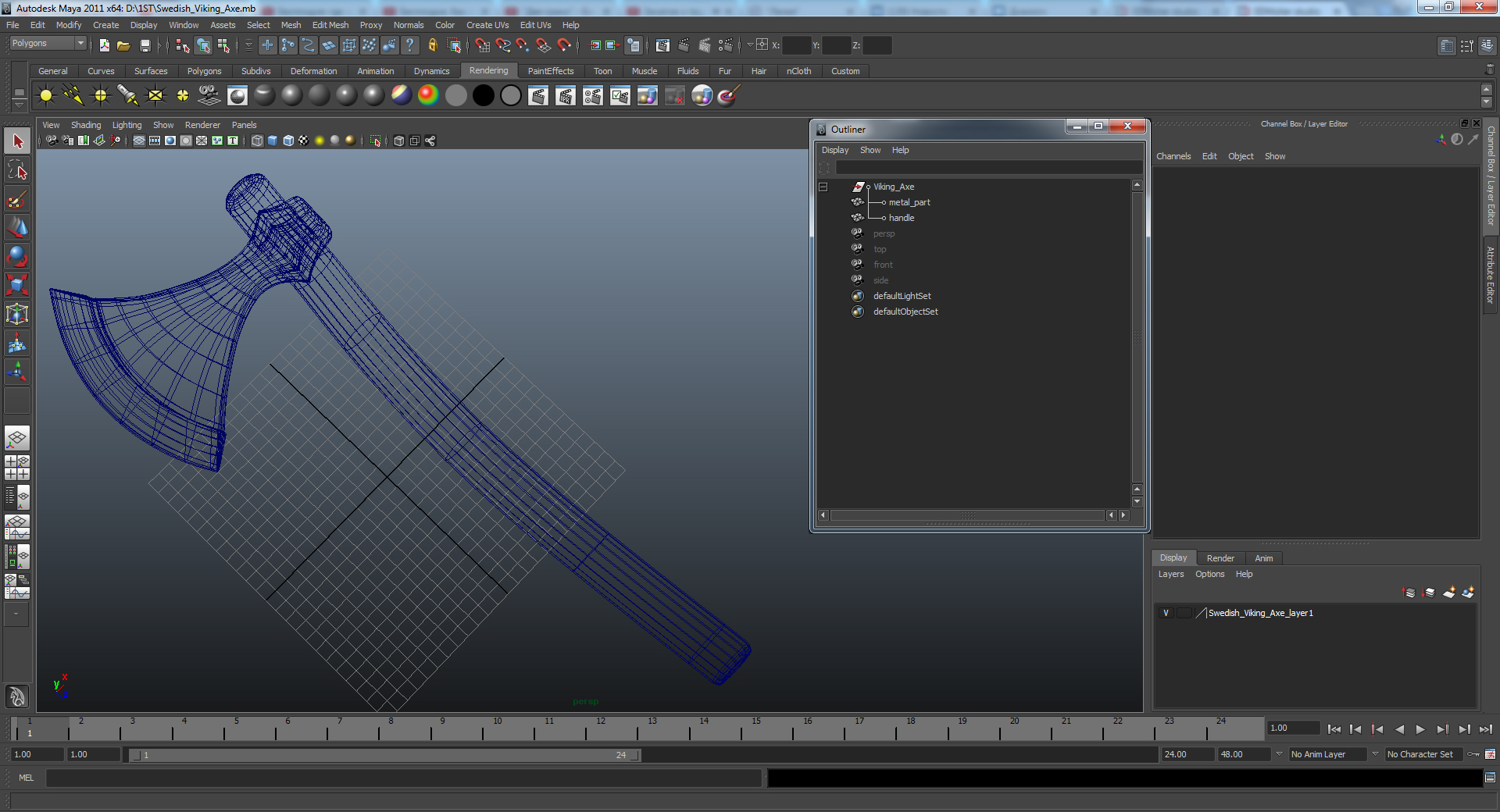Activate the Lasso tool in toolbox
1500x812 pixels.
(17, 170)
